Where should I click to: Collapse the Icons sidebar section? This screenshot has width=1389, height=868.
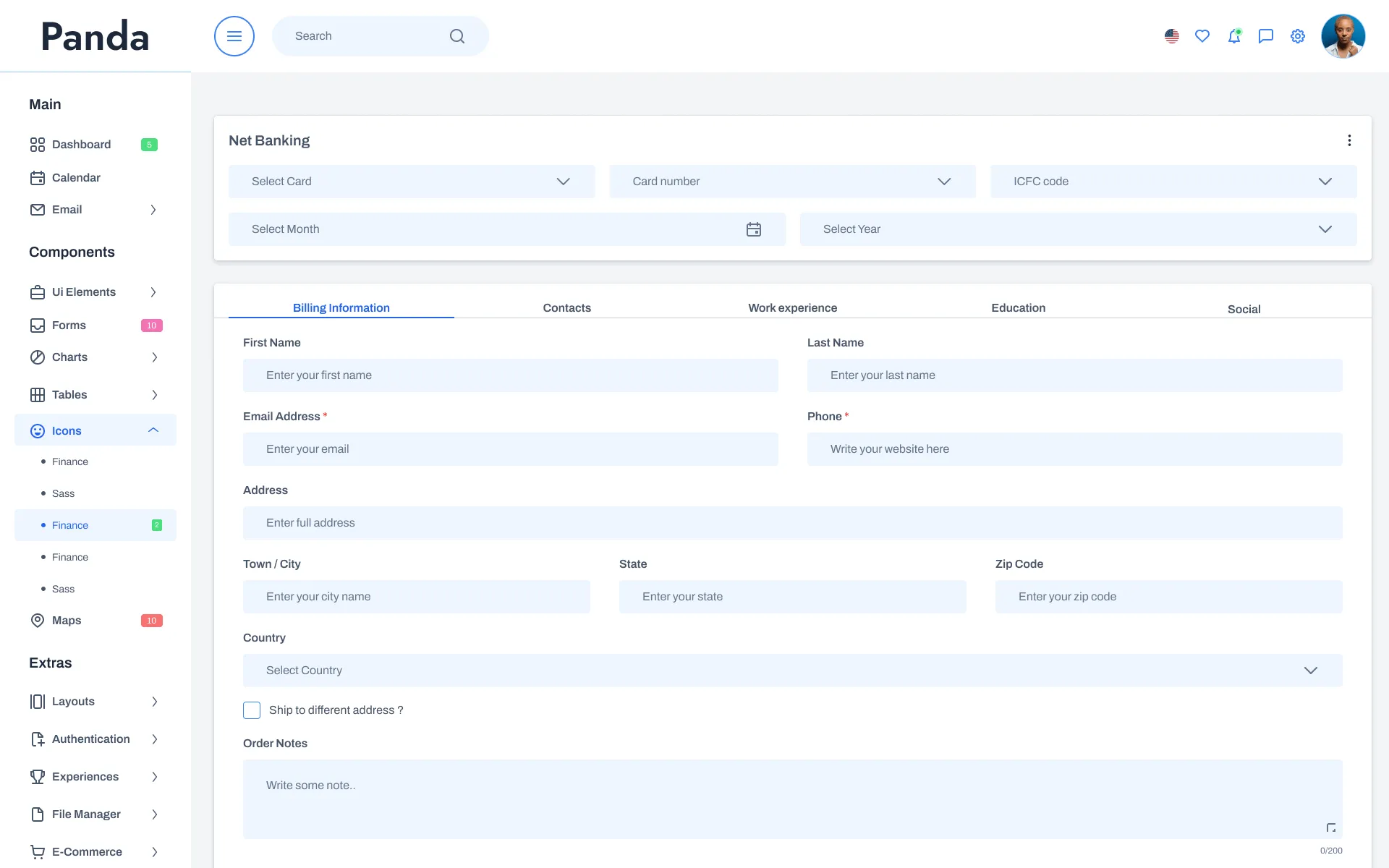(153, 430)
